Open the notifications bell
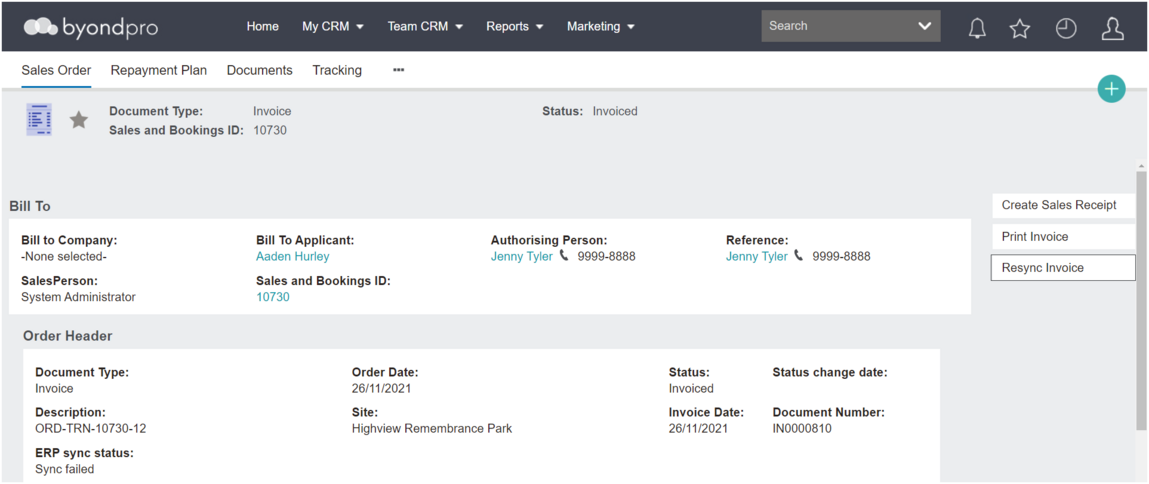 pos(977,28)
